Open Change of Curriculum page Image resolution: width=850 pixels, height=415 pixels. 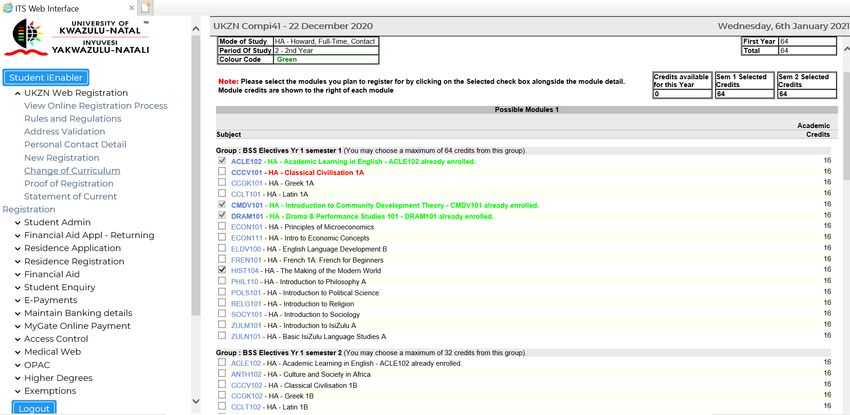pyautogui.click(x=72, y=171)
